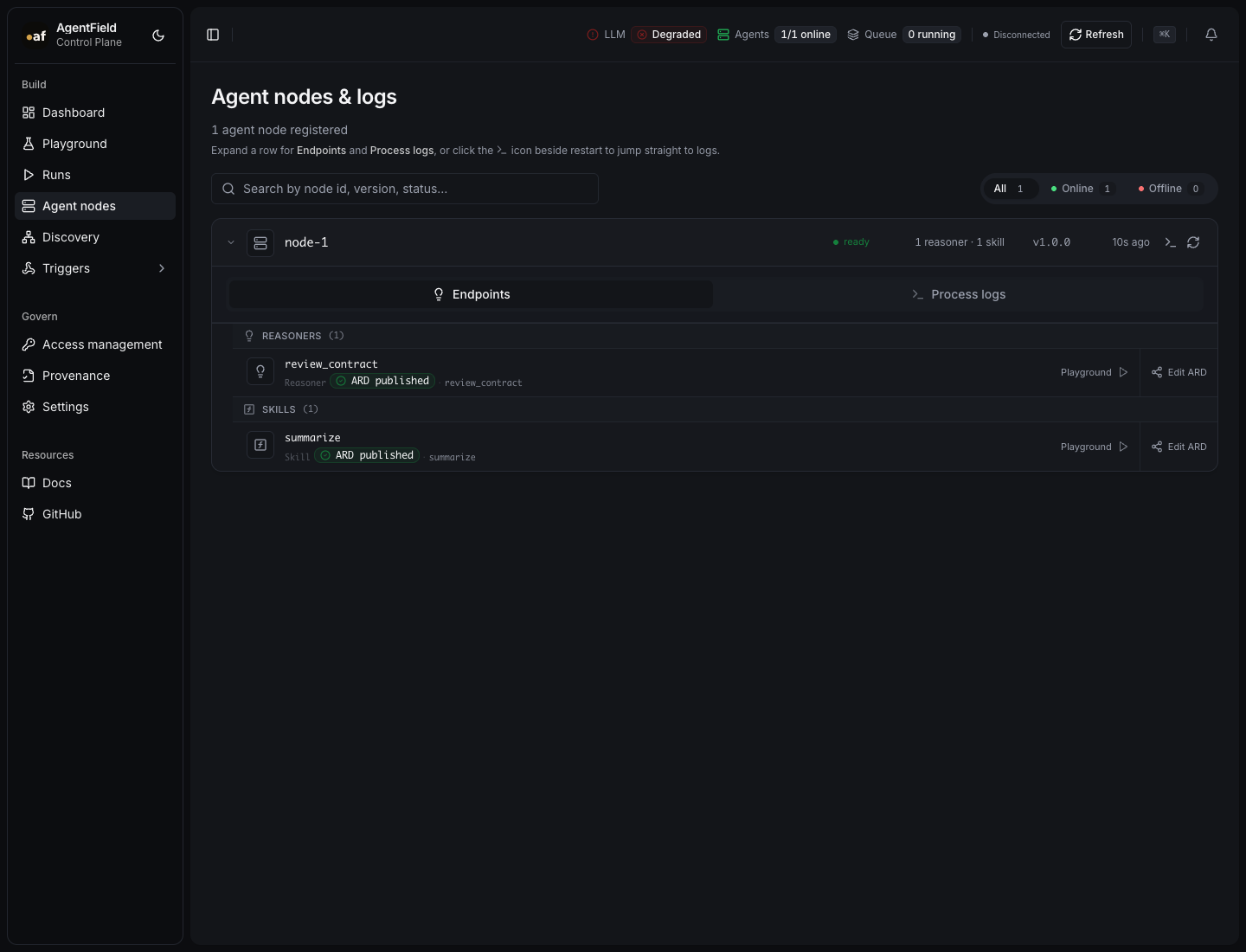Filter by Online nodes
1246x952 pixels.
(x=1082, y=189)
